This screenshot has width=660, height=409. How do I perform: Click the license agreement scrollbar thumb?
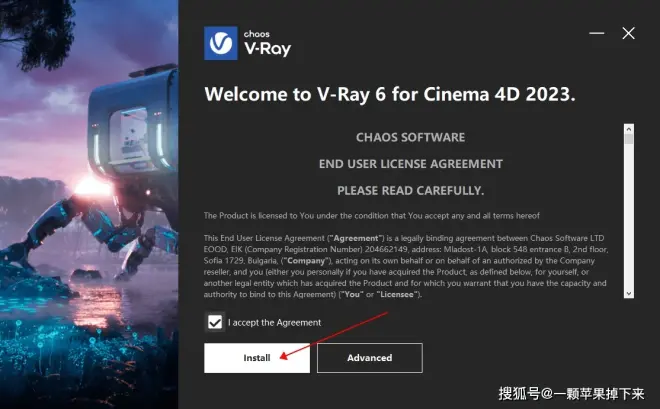point(629,139)
